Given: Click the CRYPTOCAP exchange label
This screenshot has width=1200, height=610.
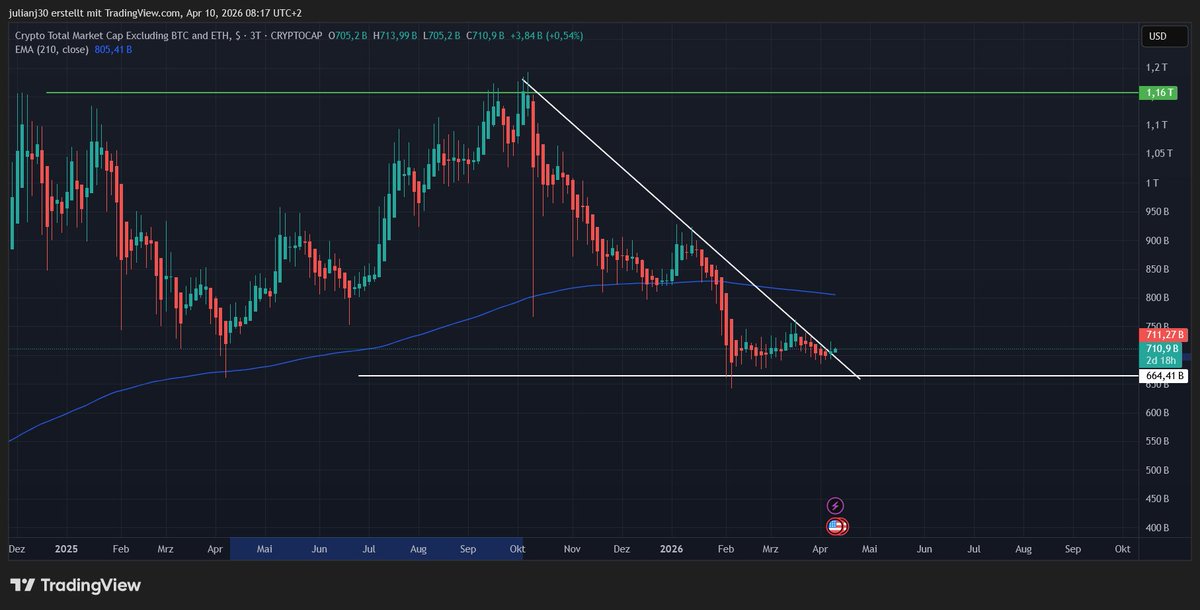Looking at the screenshot, I should pos(296,36).
